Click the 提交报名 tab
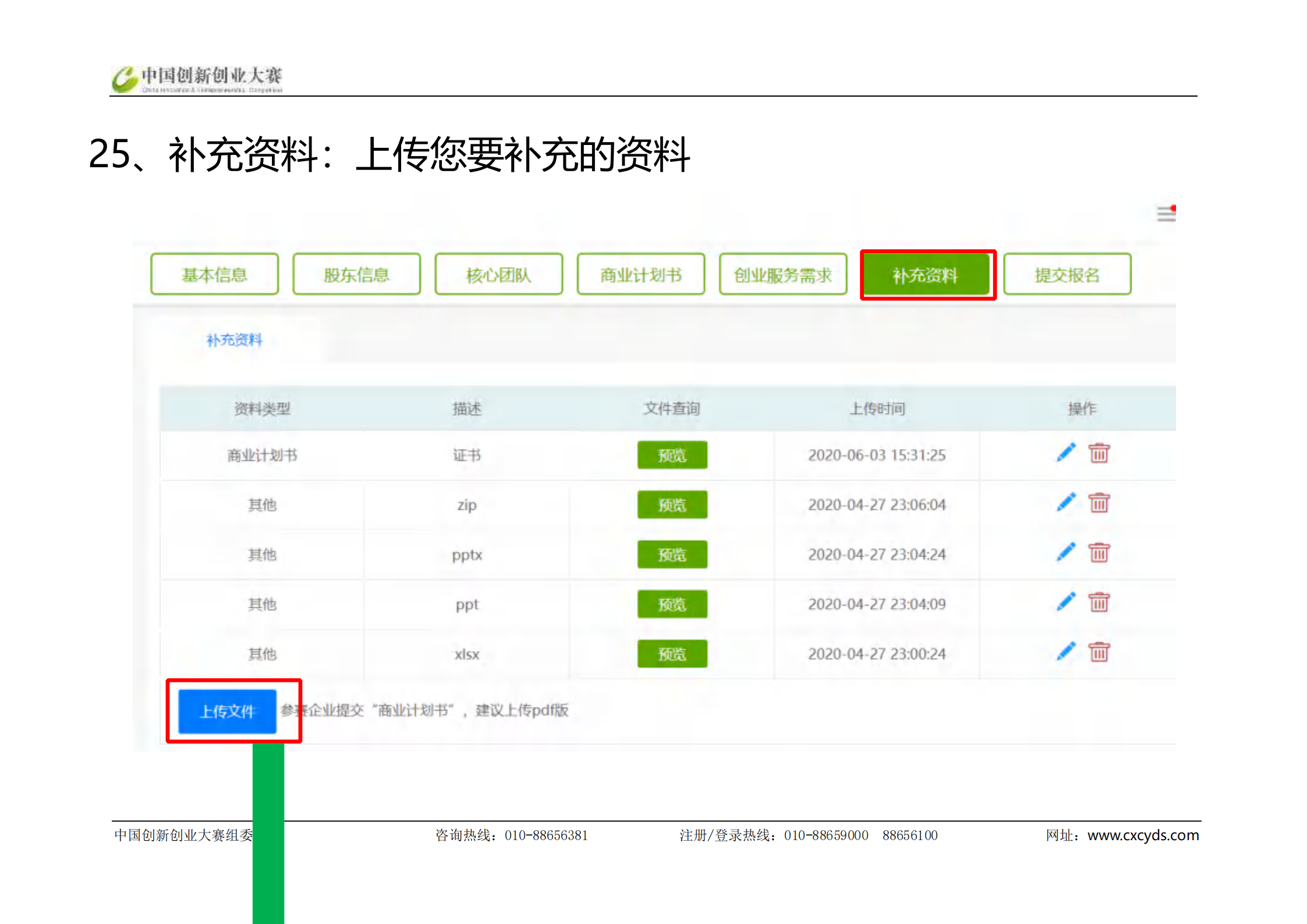Viewport: 1307px width, 924px height. [1067, 274]
